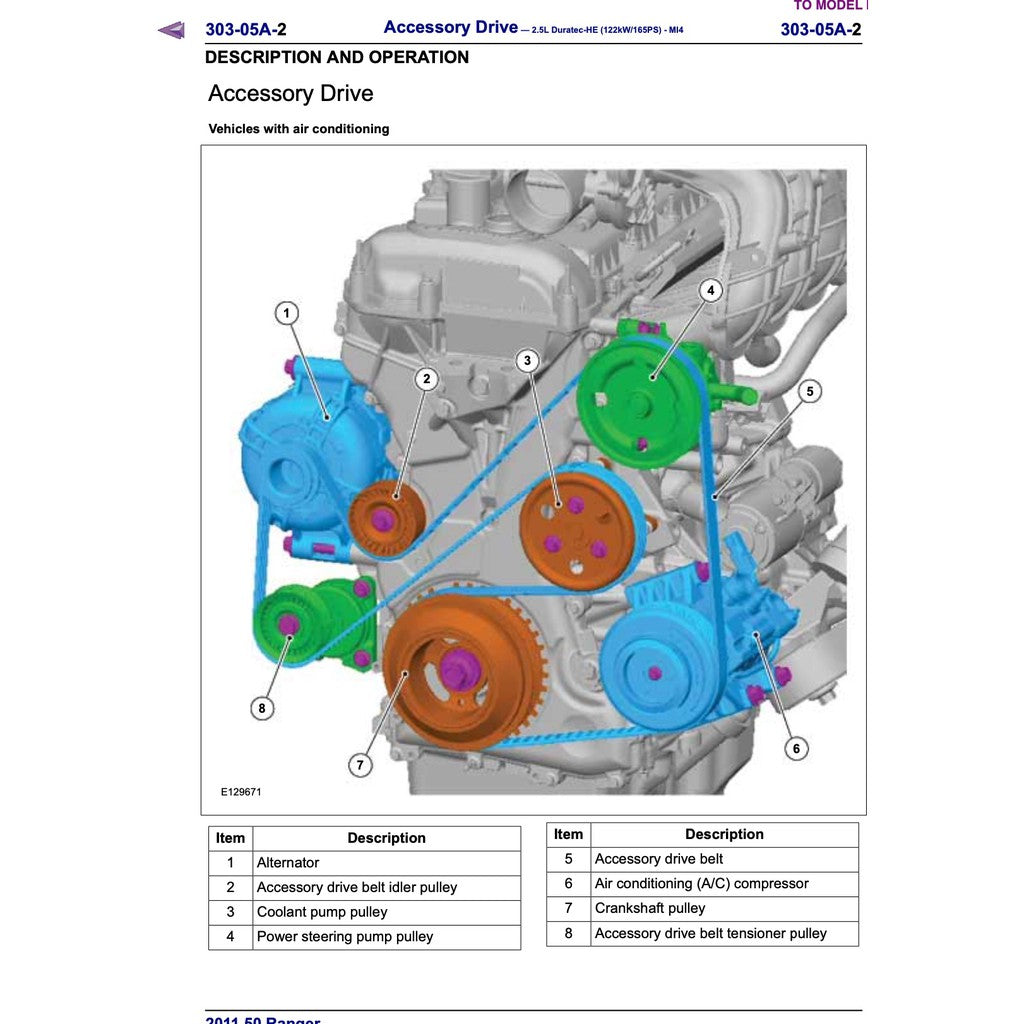Click callout circle 7 on the crankshaft pulley
1024x1024 pixels.
pos(360,765)
